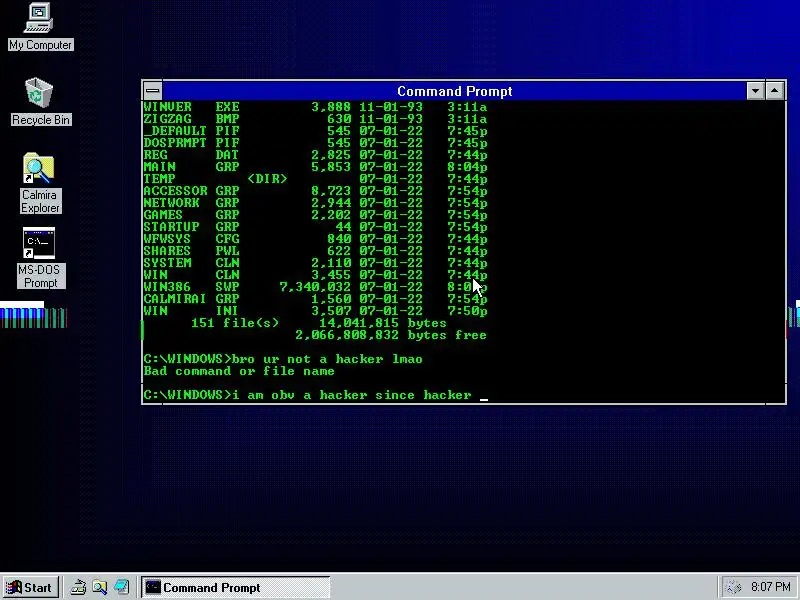Minimize Command Prompt with the down-arrow button
Image resolution: width=800 pixels, height=600 pixels.
[755, 91]
